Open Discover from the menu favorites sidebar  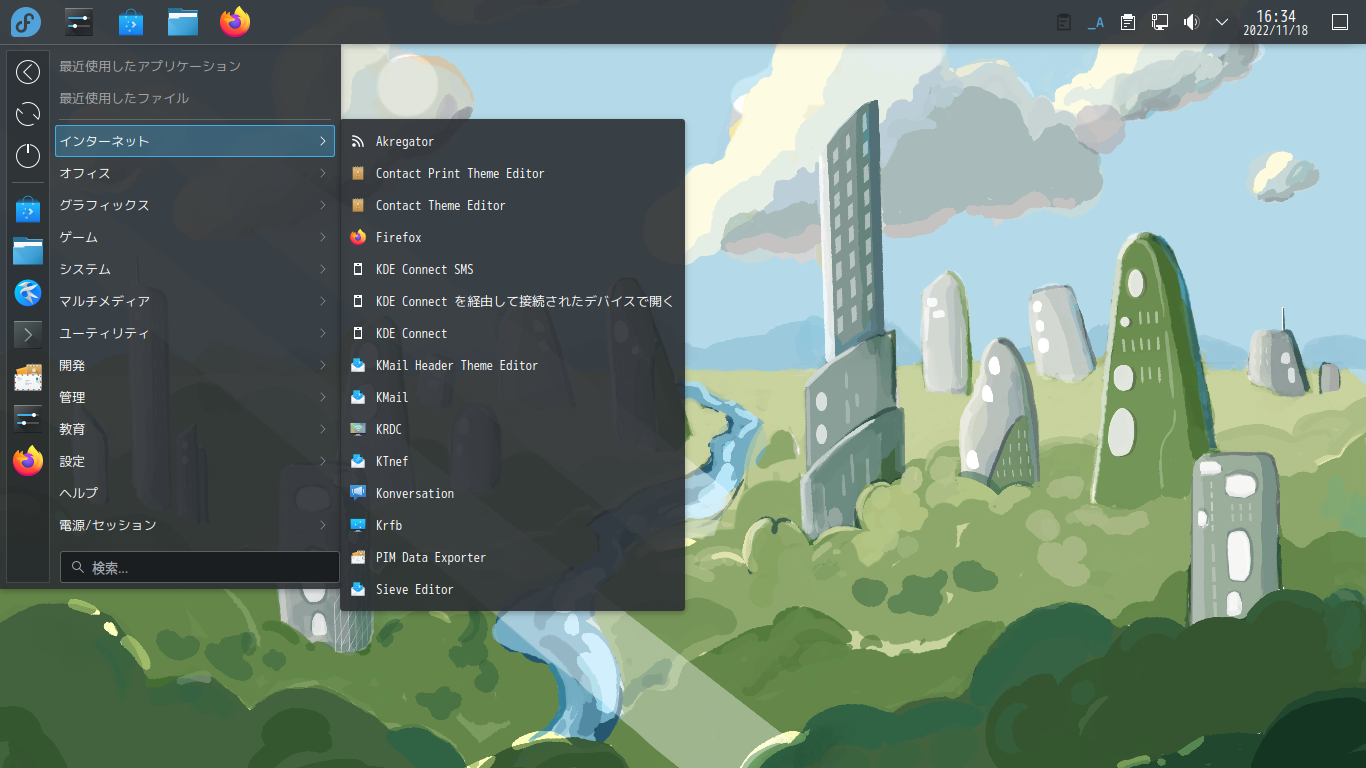coord(28,209)
